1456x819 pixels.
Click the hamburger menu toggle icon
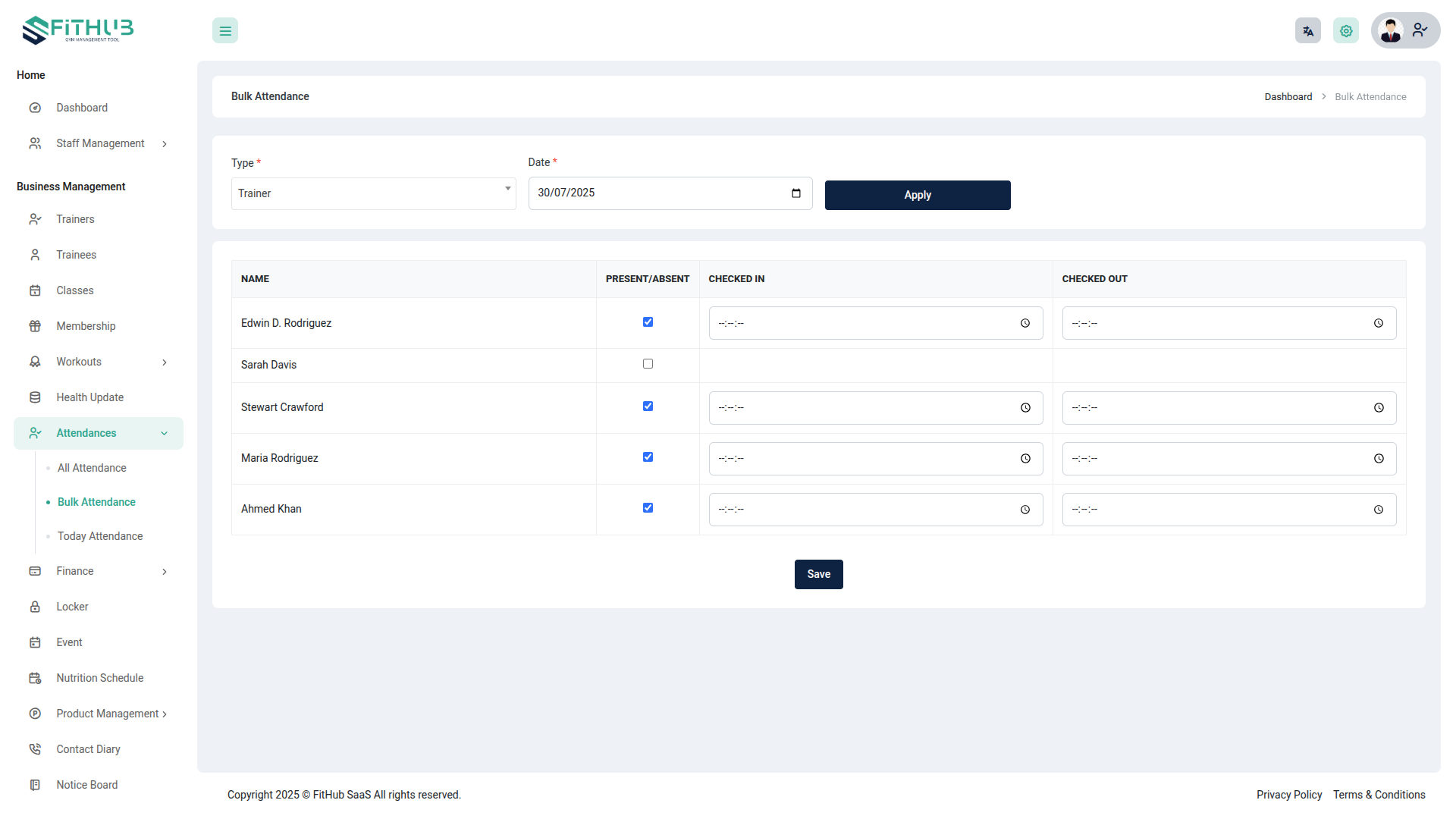[x=225, y=31]
